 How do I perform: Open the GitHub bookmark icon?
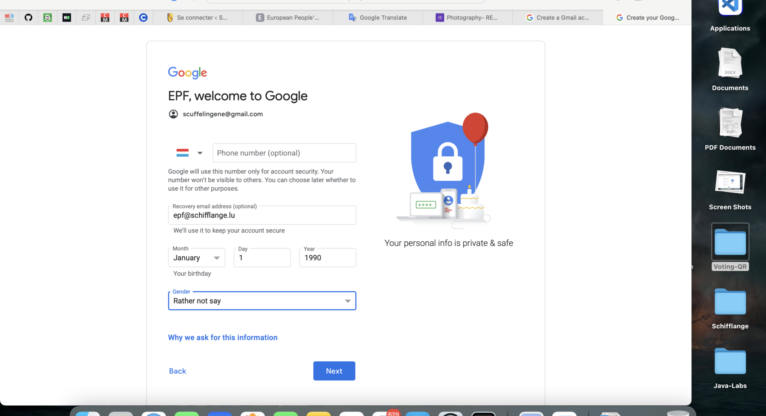(28, 18)
